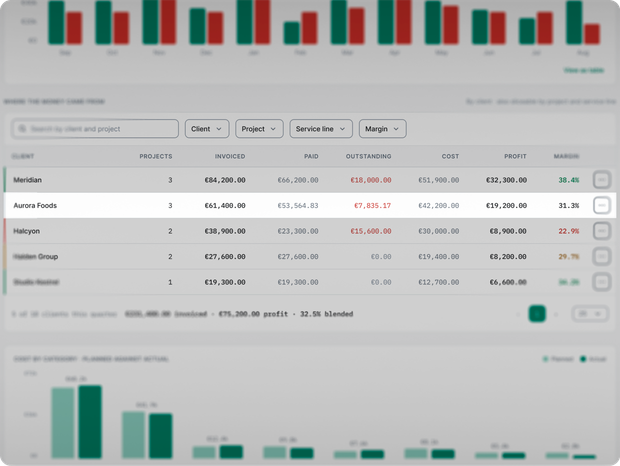Click Meridian's paid amount €66,200.00
This screenshot has height=466, width=620.
(x=298, y=180)
